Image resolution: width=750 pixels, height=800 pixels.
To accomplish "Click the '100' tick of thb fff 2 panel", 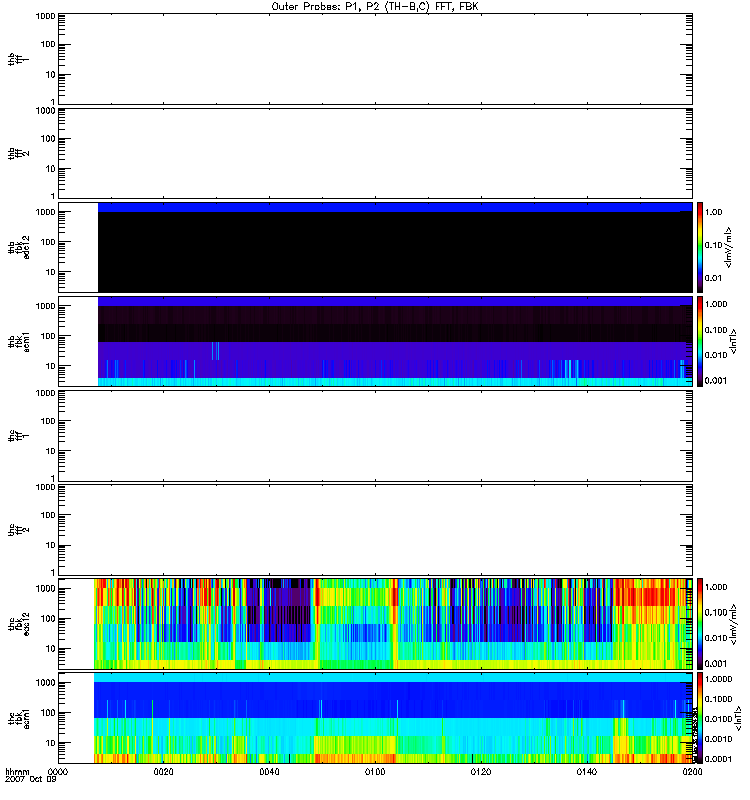I will (48, 139).
